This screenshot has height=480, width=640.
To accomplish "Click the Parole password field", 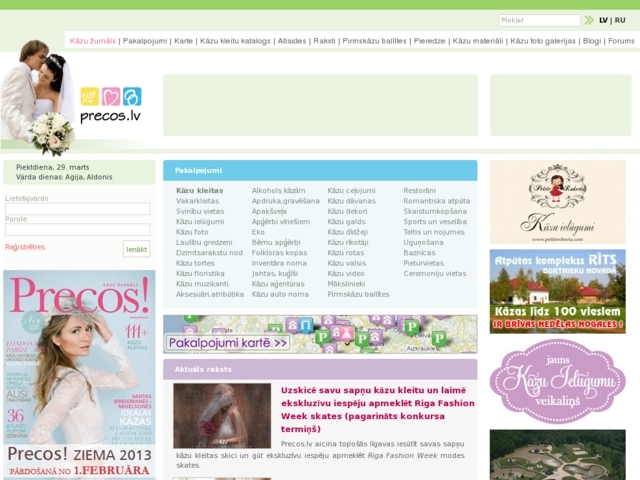I will [x=78, y=229].
